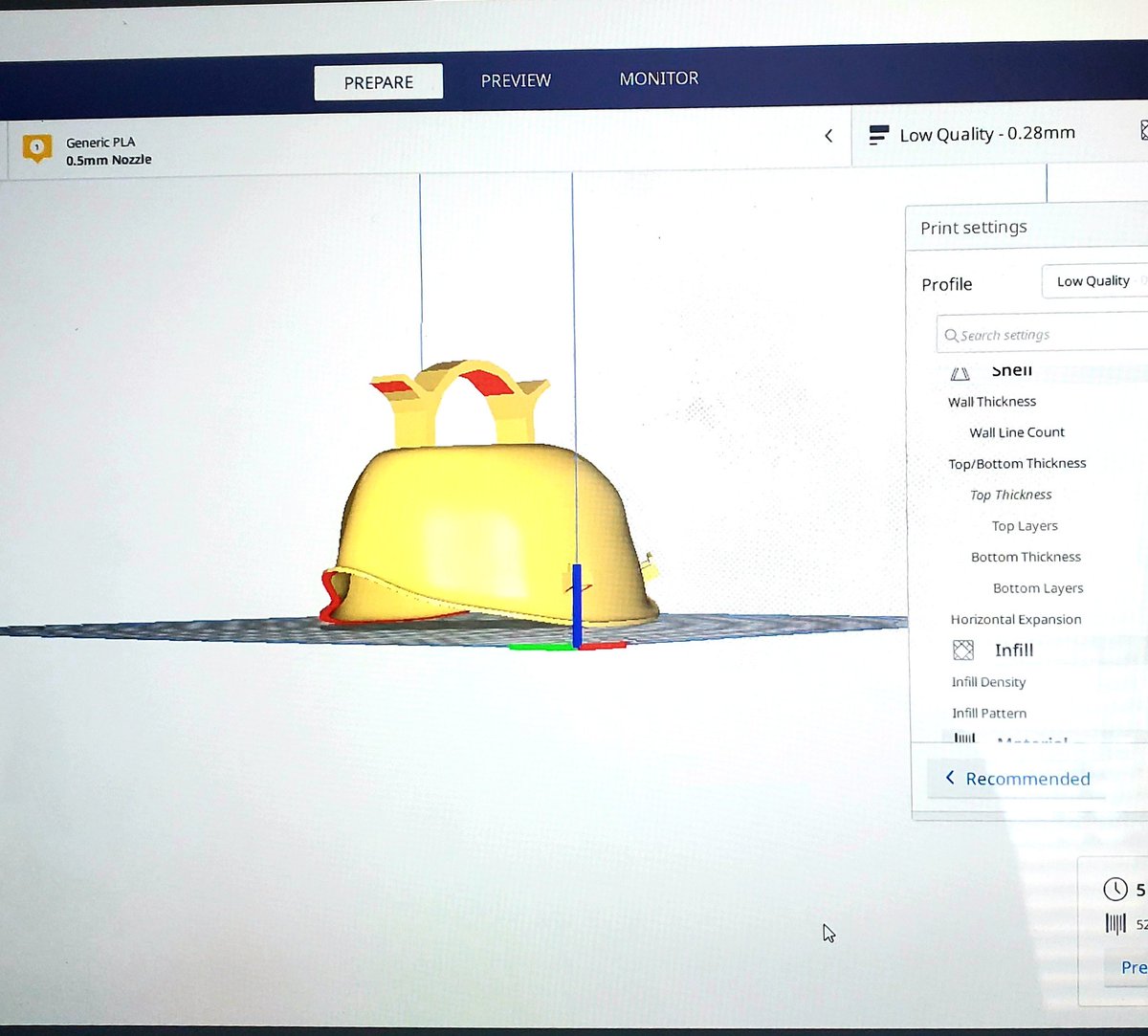The width and height of the screenshot is (1148, 1036).
Task: Click the extruder 1 material icon
Action: (37, 147)
